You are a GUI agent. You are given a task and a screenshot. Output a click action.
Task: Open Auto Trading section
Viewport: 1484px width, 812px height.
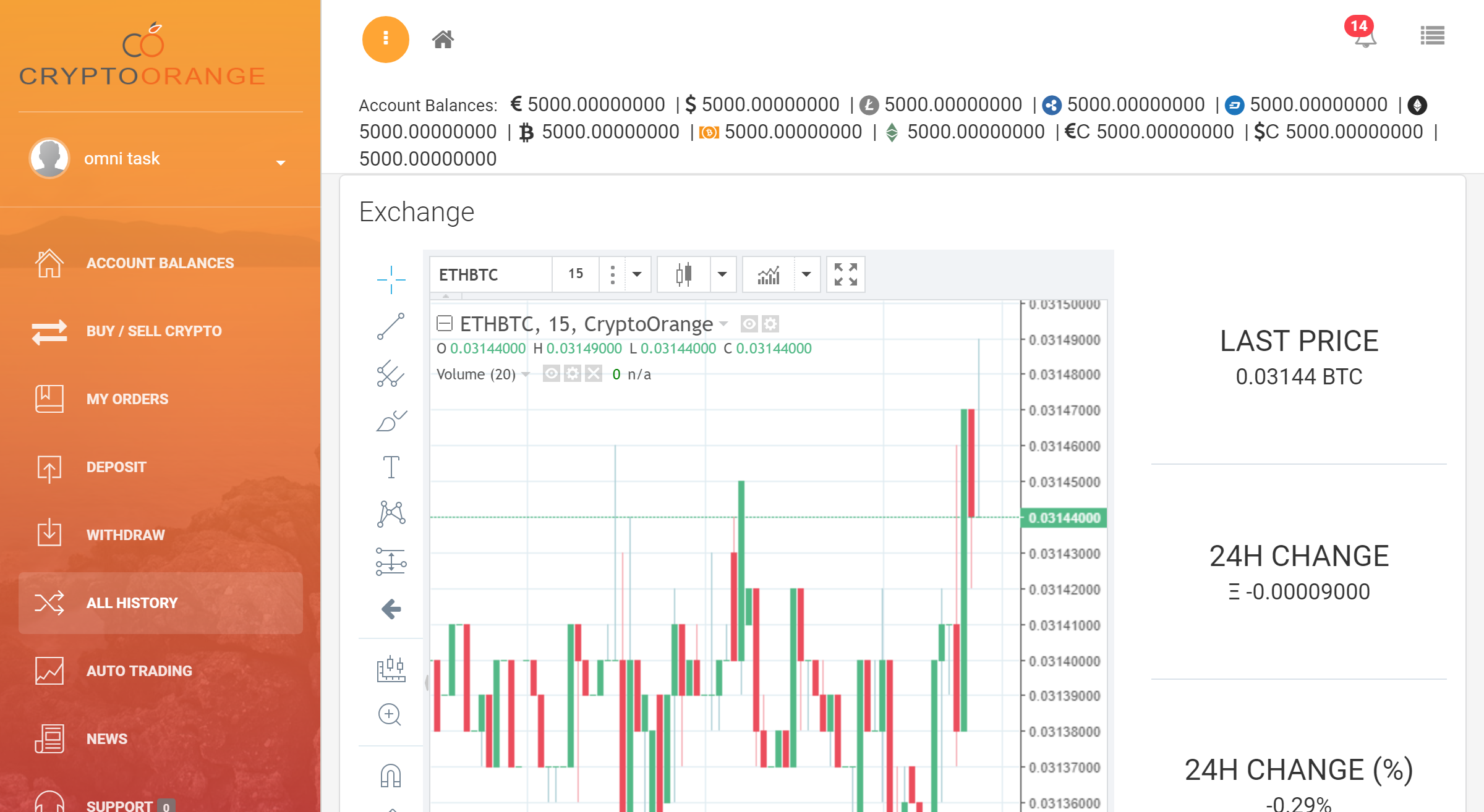(161, 671)
